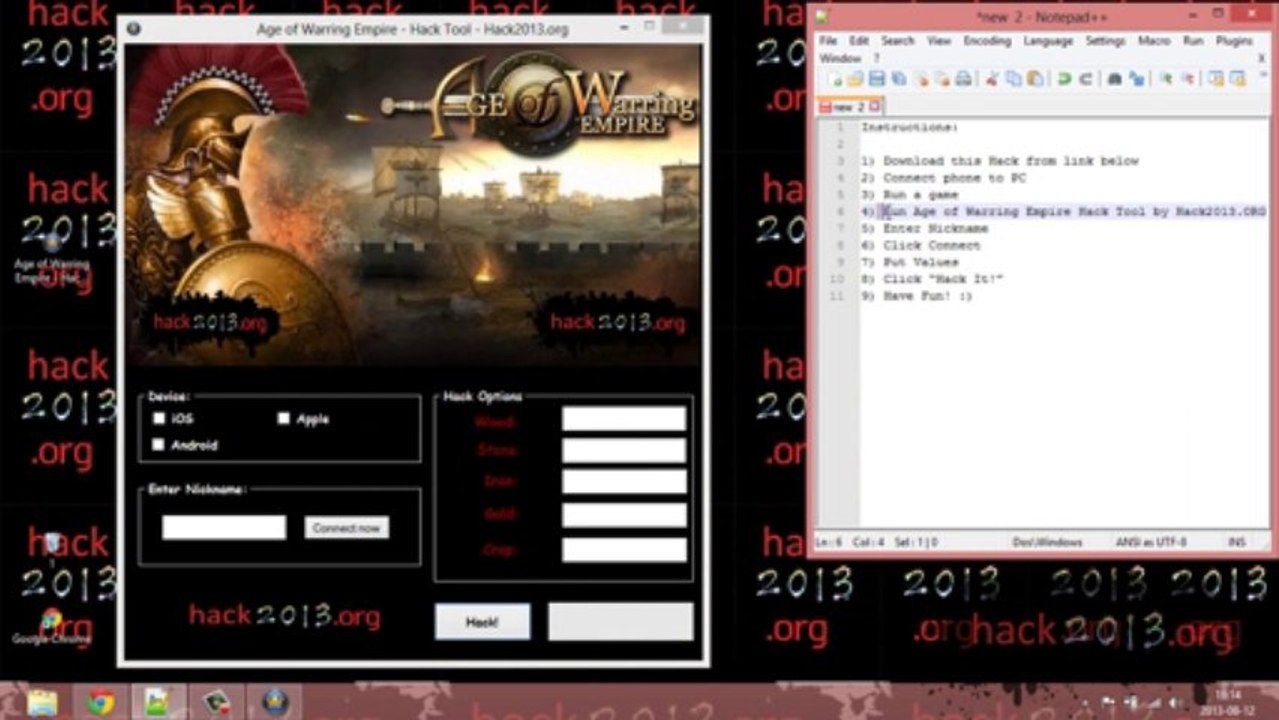Image resolution: width=1279 pixels, height=720 pixels.
Task: Select the 'new 2' document tab
Action: [848, 106]
